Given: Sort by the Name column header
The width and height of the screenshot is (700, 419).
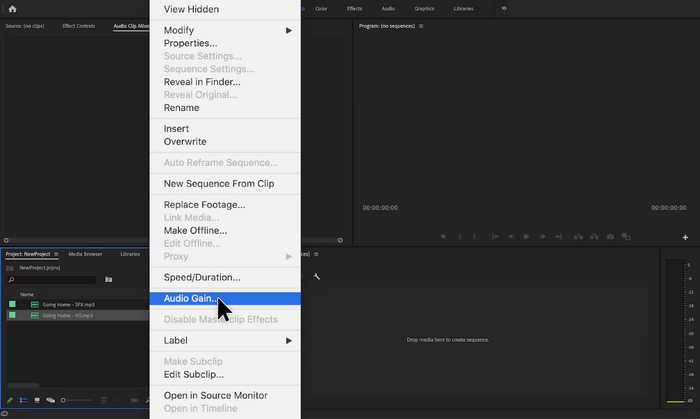Looking at the screenshot, I should (27, 295).
